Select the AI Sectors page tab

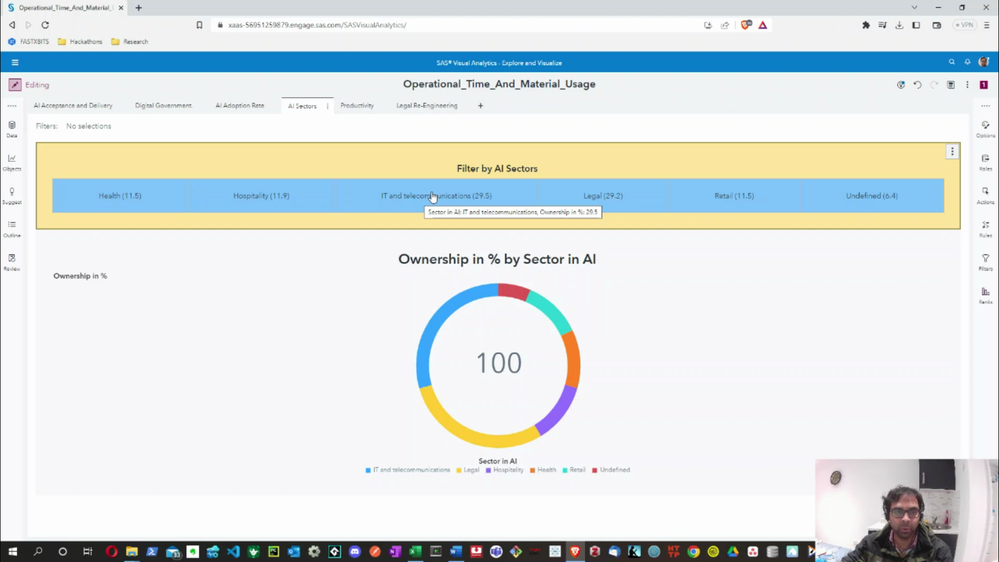[302, 106]
